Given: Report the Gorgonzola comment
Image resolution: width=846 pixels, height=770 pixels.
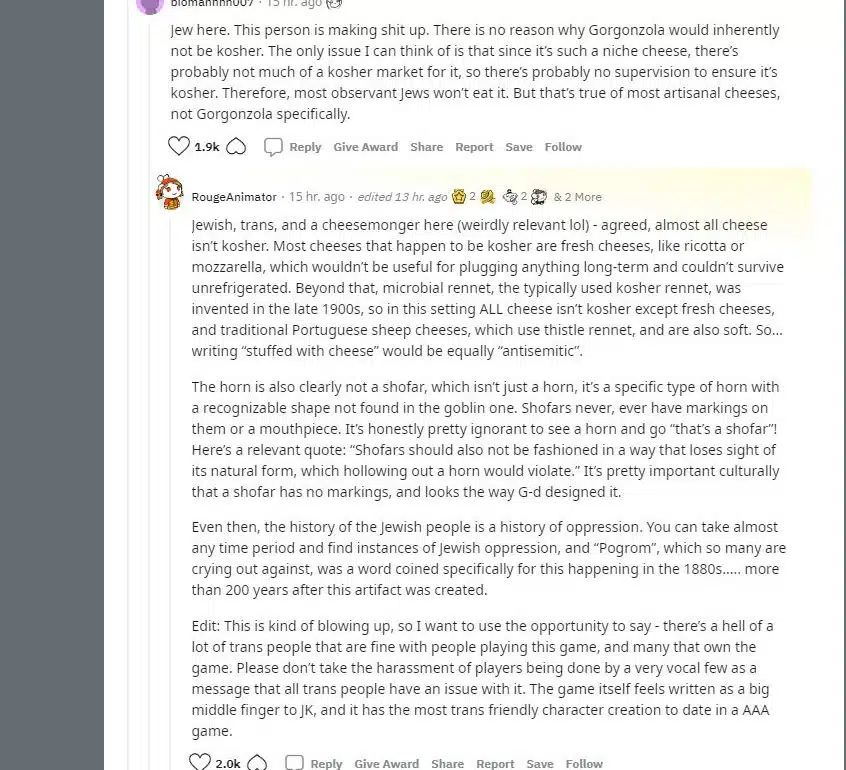Looking at the screenshot, I should [x=474, y=147].
